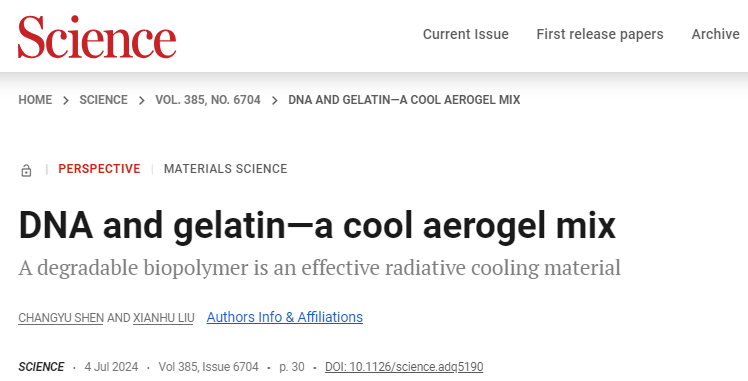Image resolution: width=748 pixels, height=381 pixels.
Task: Open the DOI link
Action: click(x=404, y=367)
